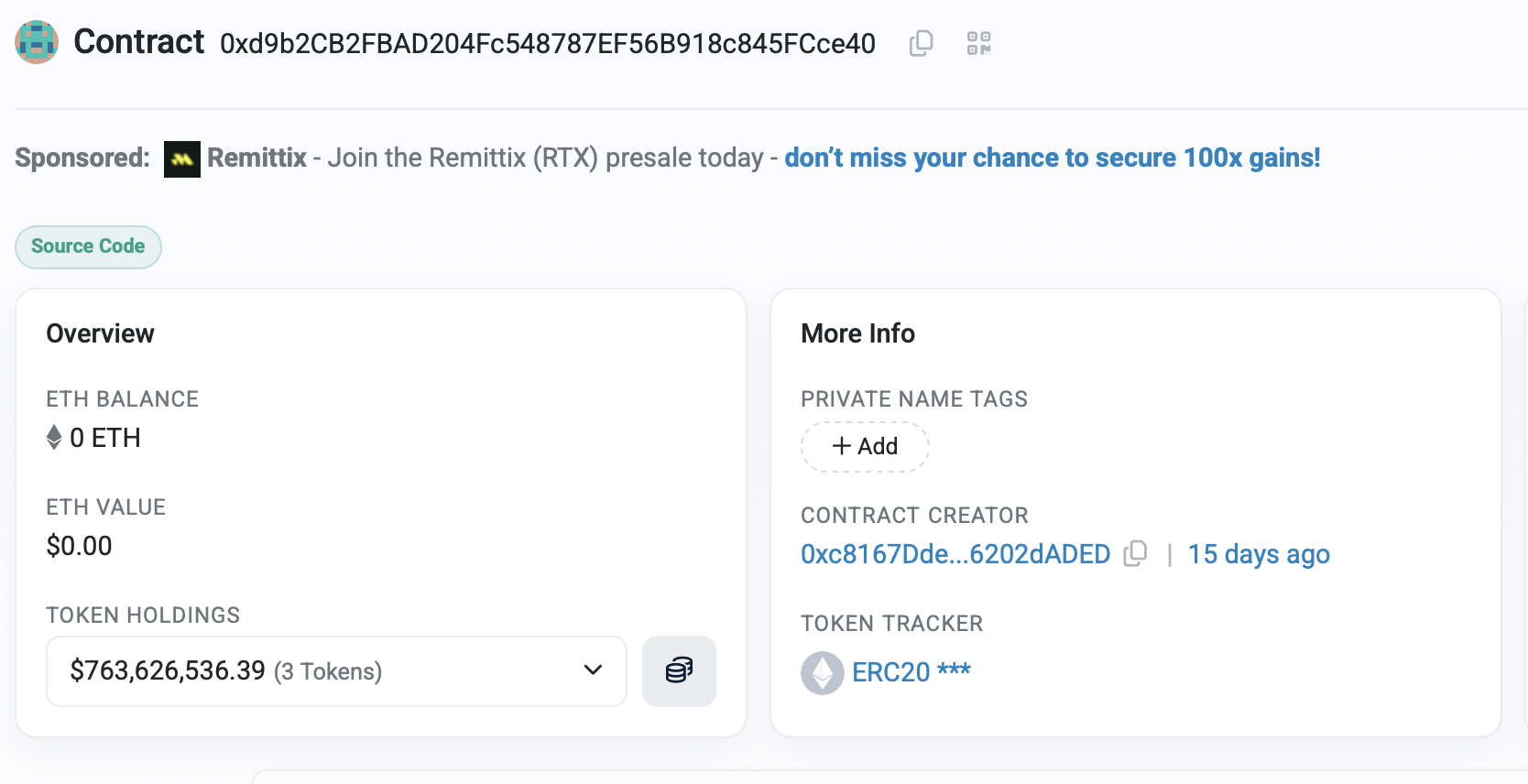This screenshot has height=784, width=1528.
Task: Copy the contract address to clipboard
Action: (921, 43)
